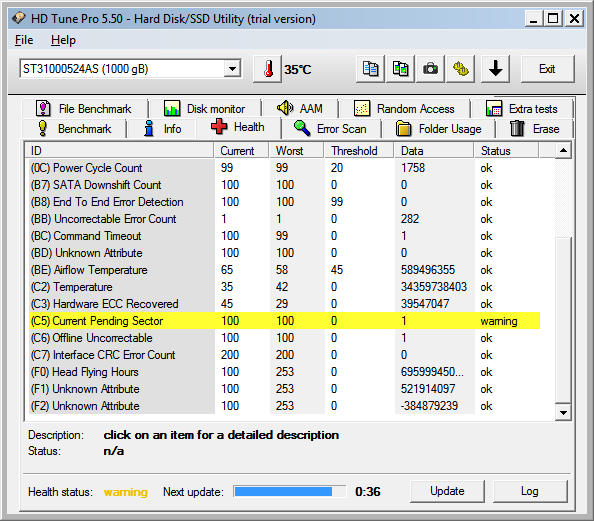The width and height of the screenshot is (594, 521).
Task: Select the (C3) Hardware ECC Recovered row
Action: [284, 304]
